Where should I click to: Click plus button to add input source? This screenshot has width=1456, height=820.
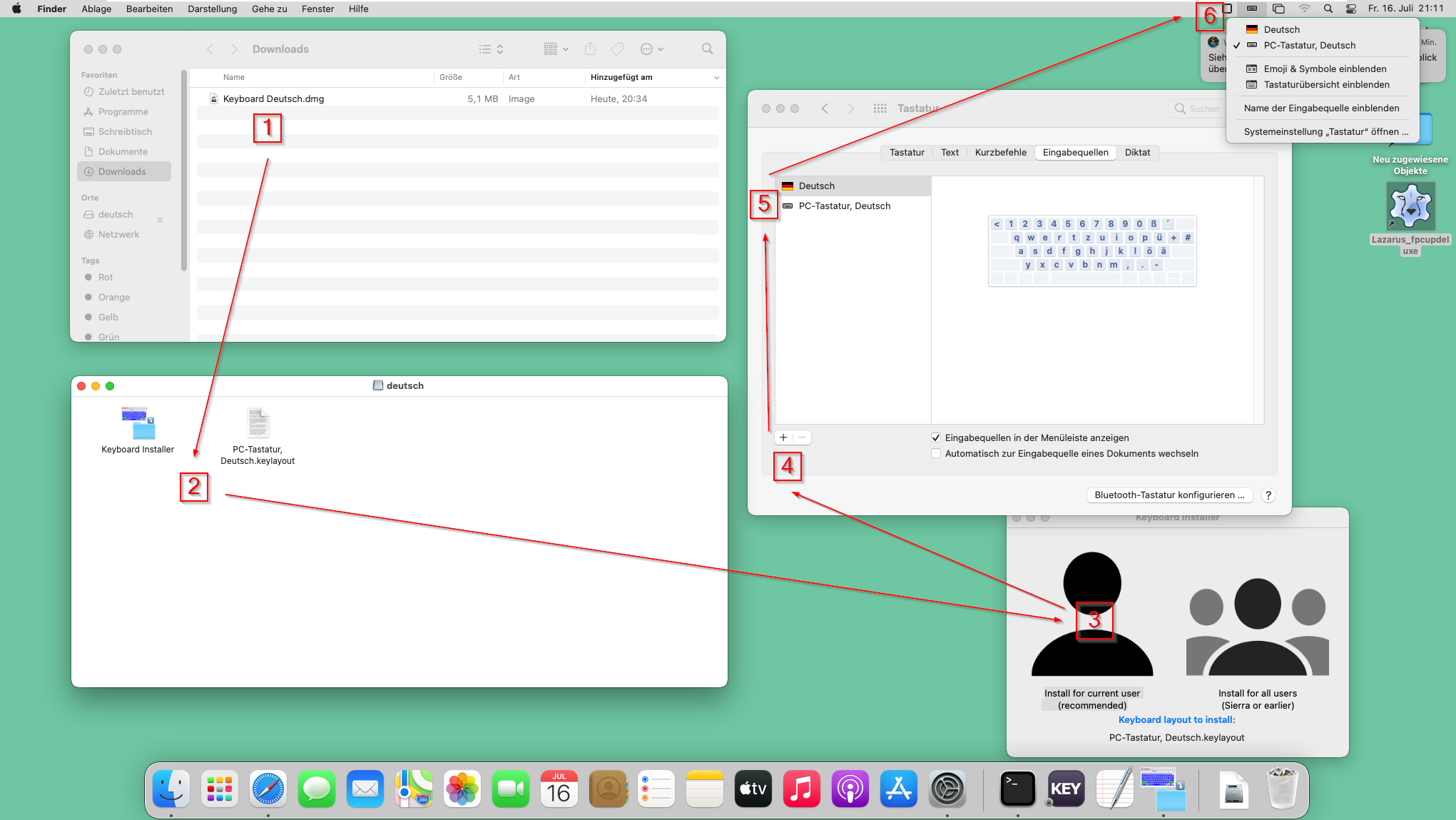[783, 437]
